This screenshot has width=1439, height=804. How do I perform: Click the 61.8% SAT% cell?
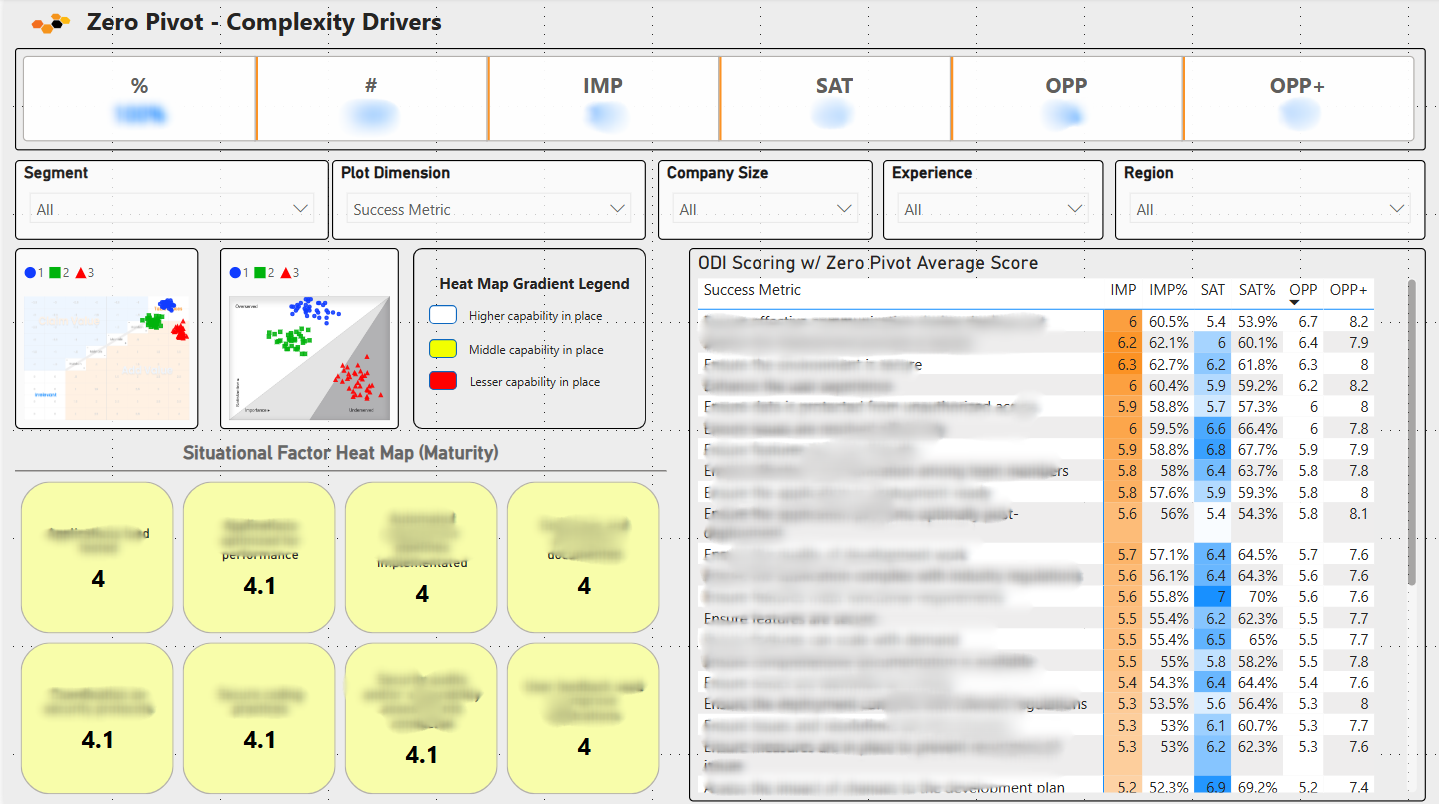tap(1258, 364)
